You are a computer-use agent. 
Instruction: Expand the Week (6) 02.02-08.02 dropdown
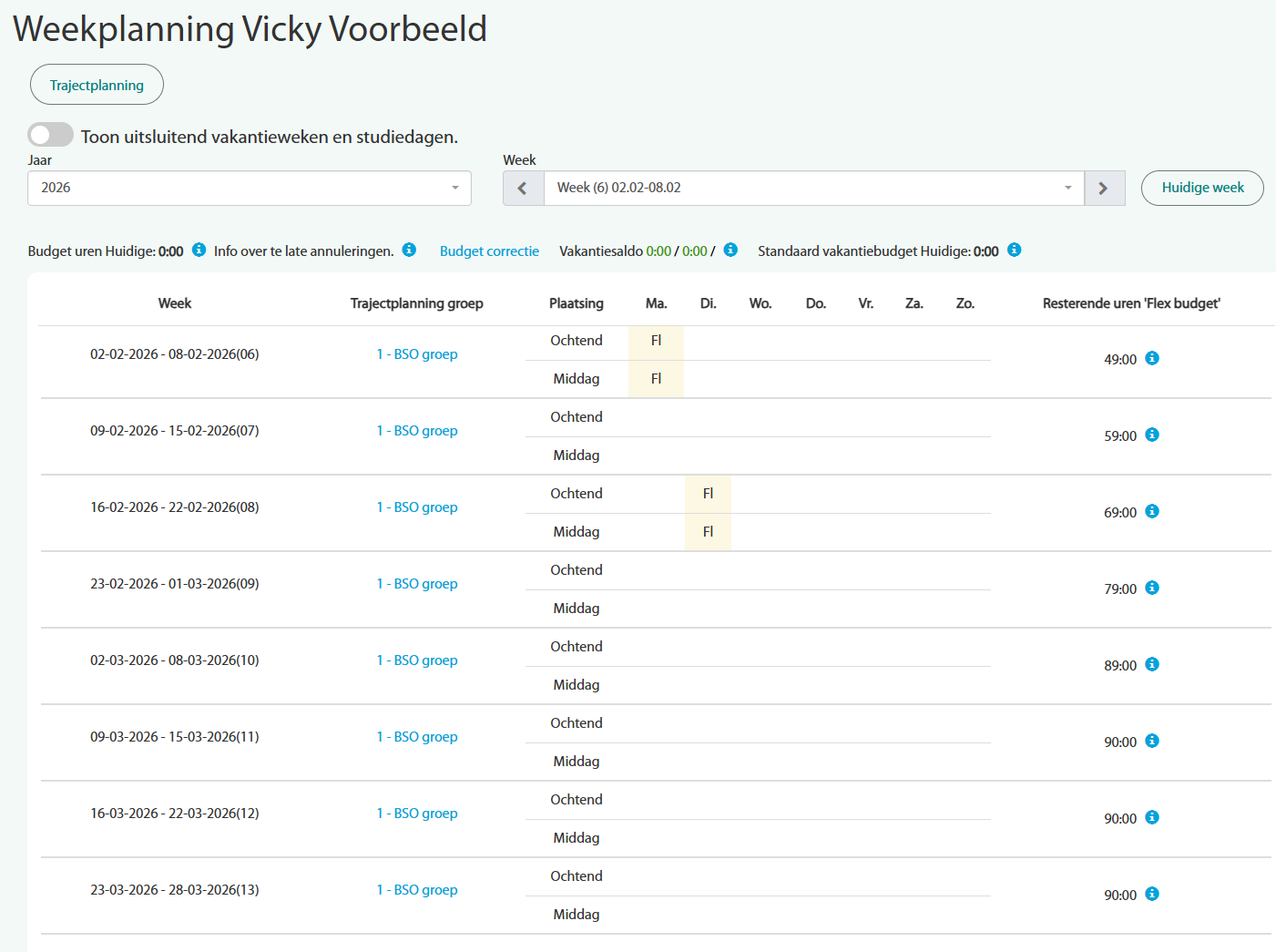(x=813, y=188)
